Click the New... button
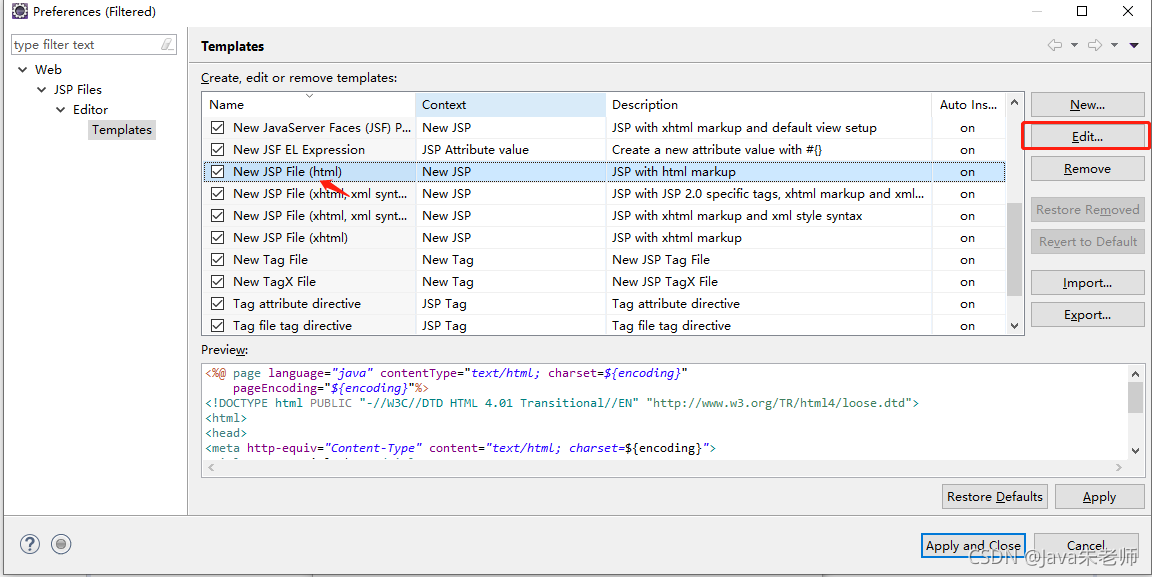The height and width of the screenshot is (577, 1152). click(x=1087, y=104)
